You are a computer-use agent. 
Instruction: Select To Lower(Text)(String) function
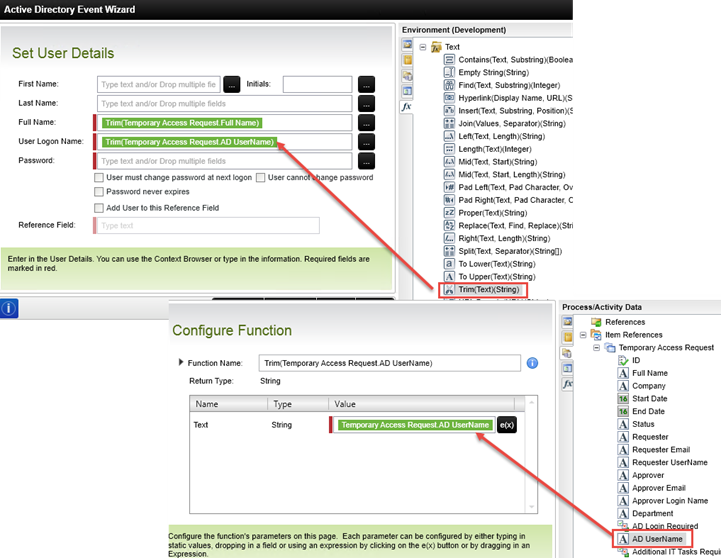pyautogui.click(x=490, y=264)
